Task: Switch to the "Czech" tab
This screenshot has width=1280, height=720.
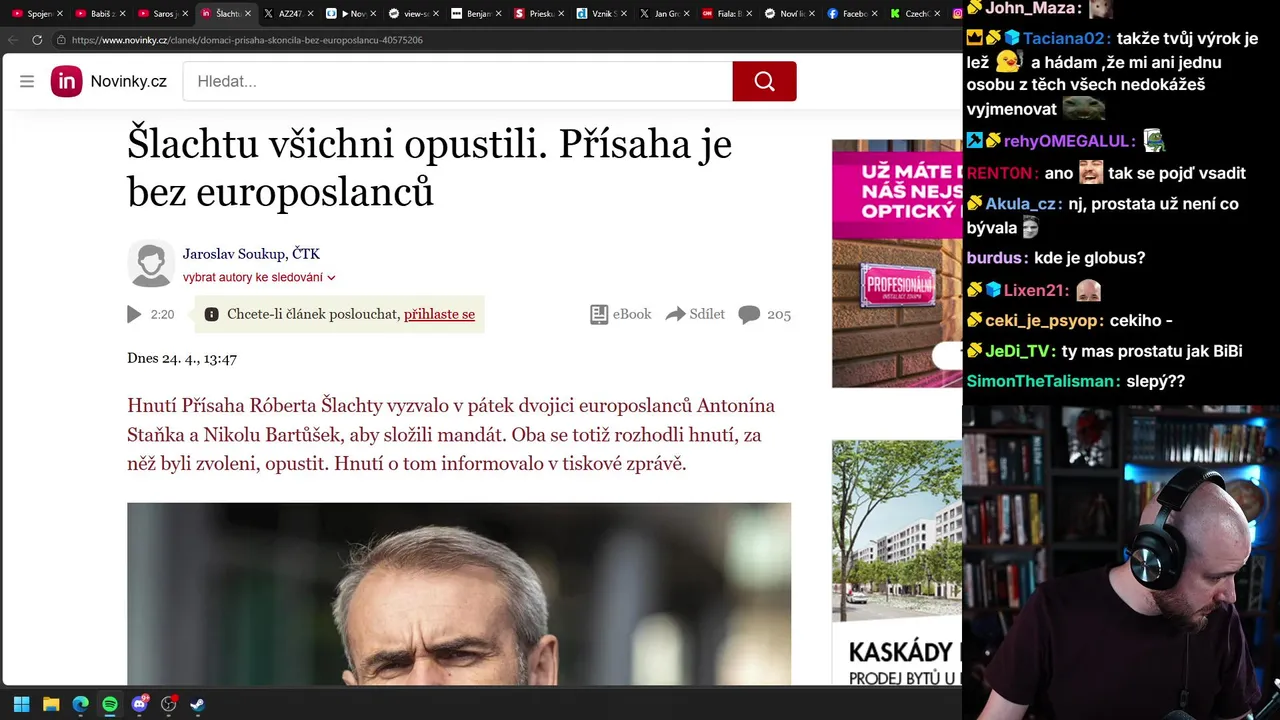Action: (x=913, y=14)
